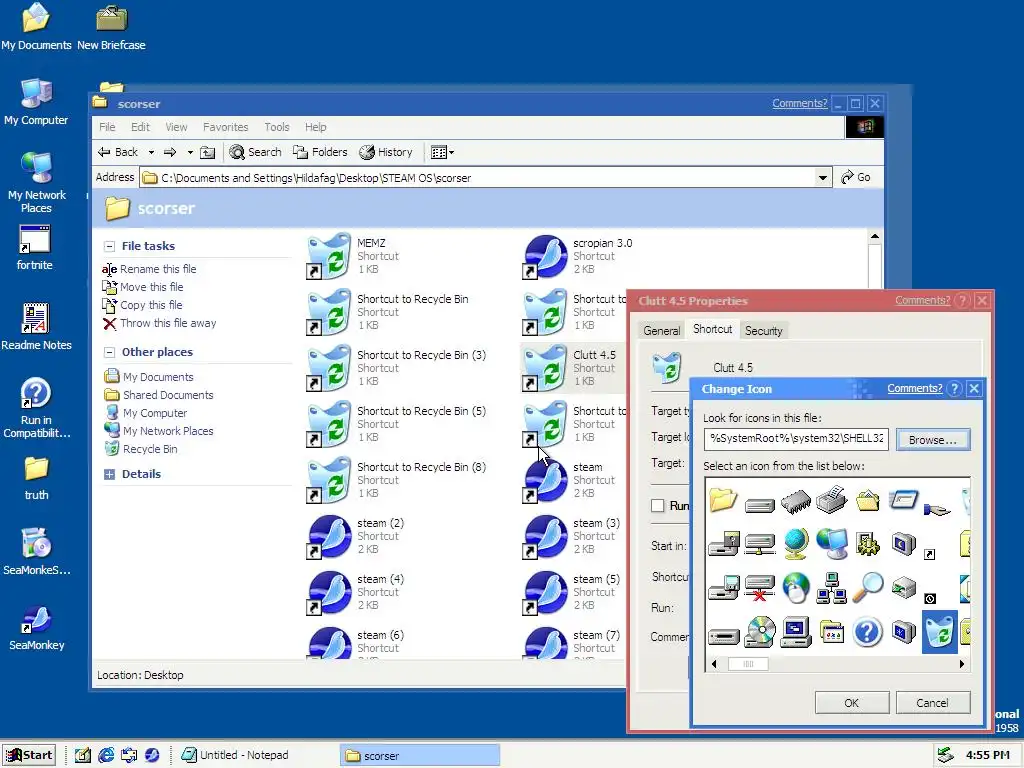Select the drive with red X icon
The image size is (1024, 768).
pyautogui.click(x=760, y=588)
